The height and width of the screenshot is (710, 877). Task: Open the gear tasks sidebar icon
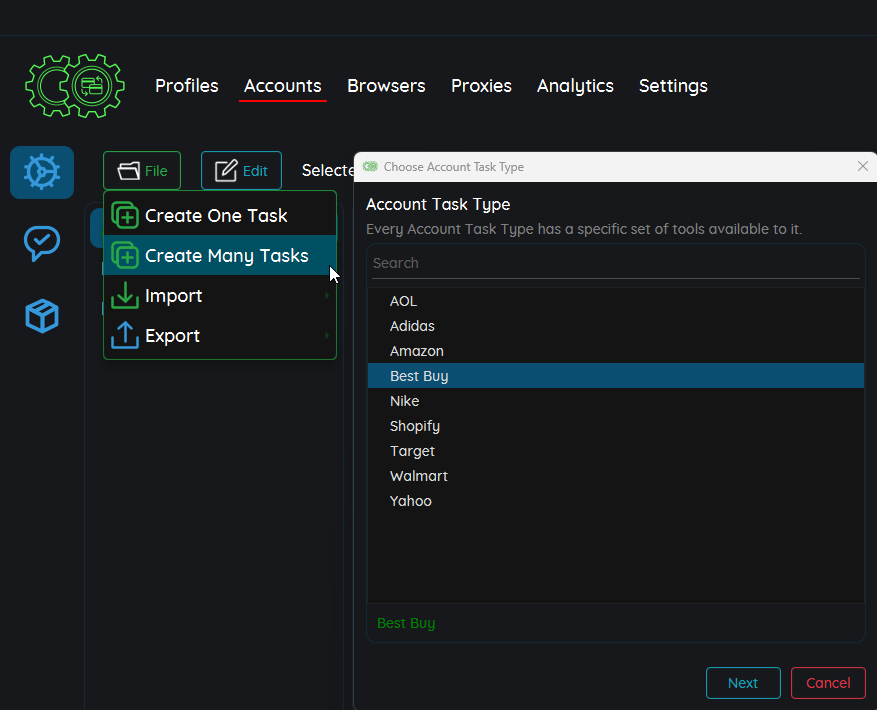pos(42,172)
